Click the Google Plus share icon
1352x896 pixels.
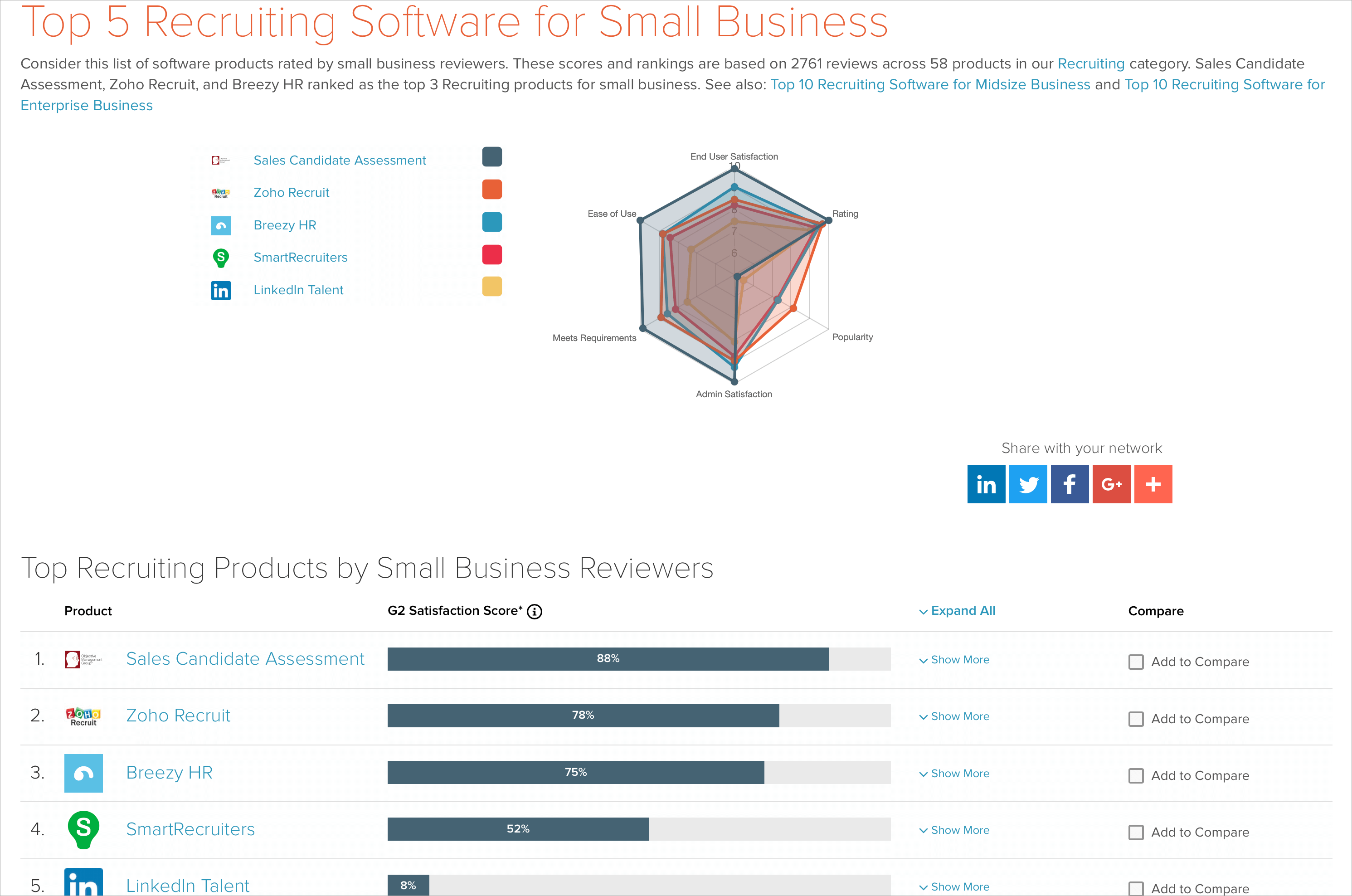click(x=1111, y=484)
